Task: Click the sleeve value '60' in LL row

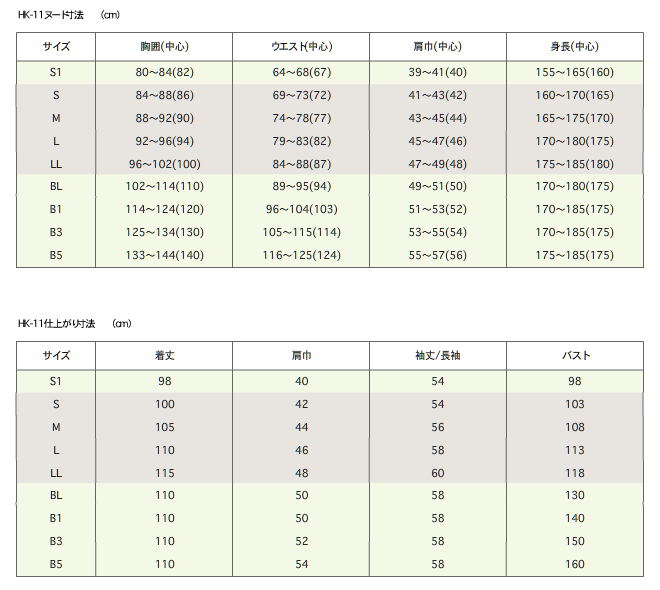Action: [x=438, y=473]
